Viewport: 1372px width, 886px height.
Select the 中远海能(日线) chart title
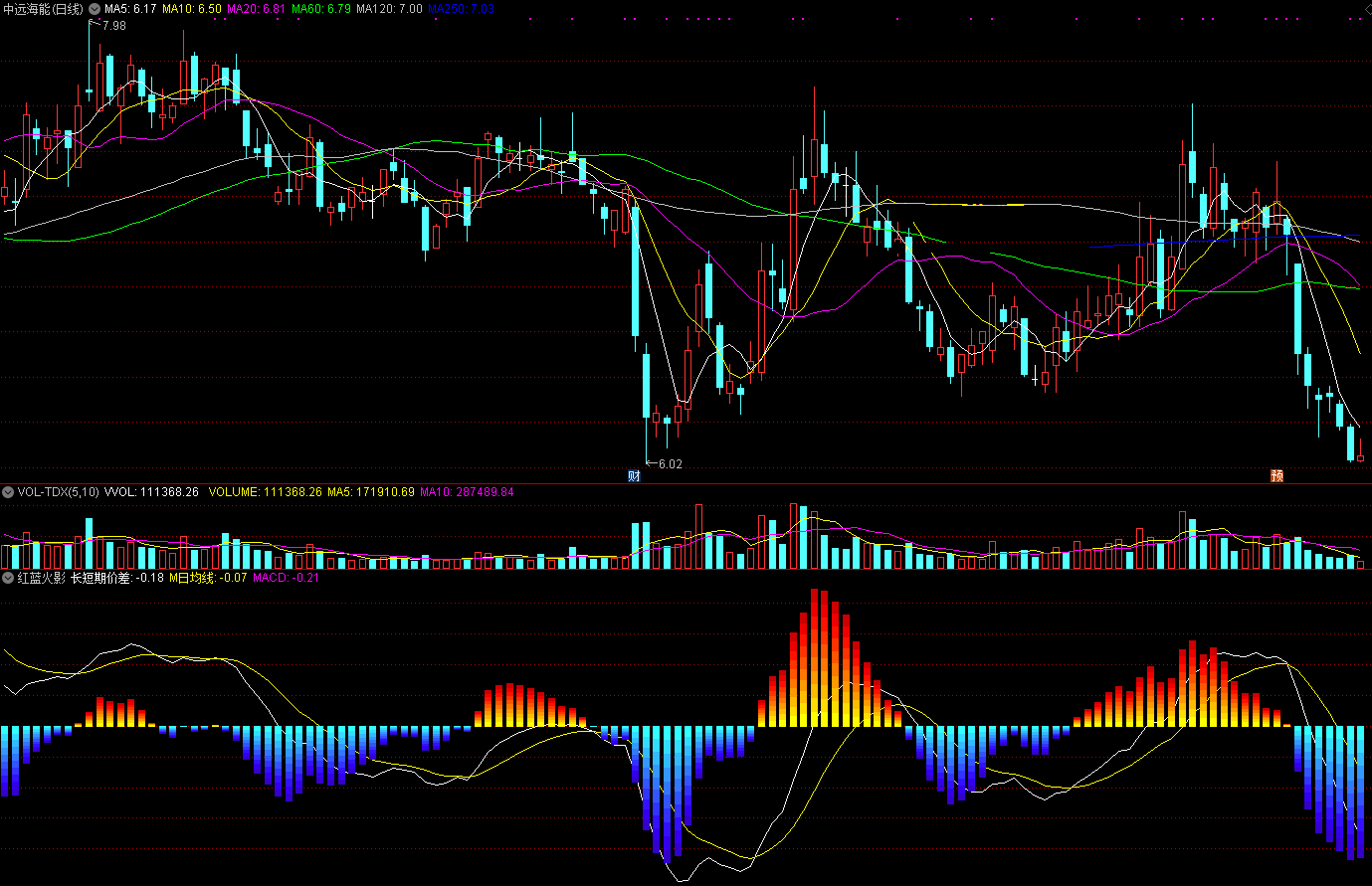[44, 9]
